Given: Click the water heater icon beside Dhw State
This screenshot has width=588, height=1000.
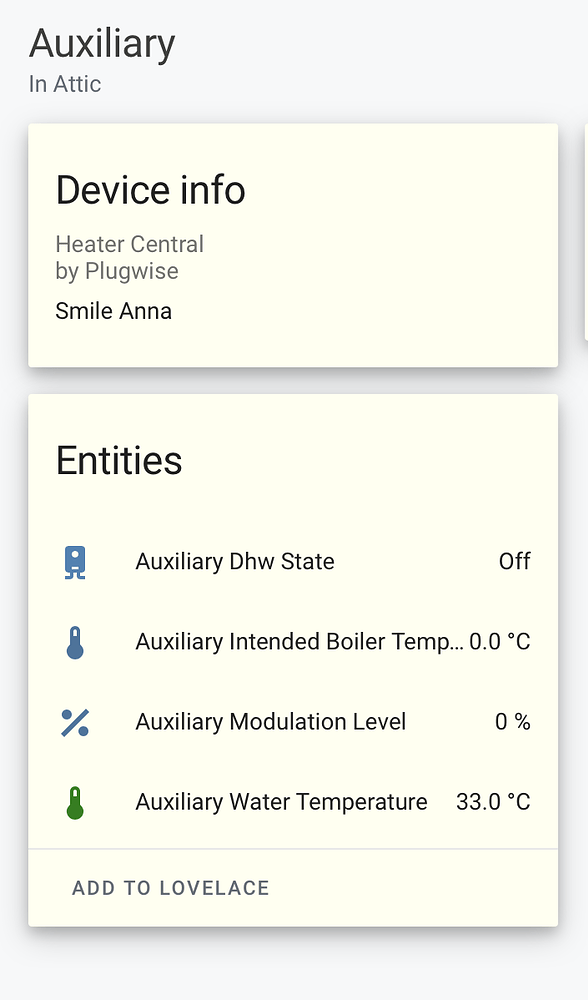Looking at the screenshot, I should 76,561.
